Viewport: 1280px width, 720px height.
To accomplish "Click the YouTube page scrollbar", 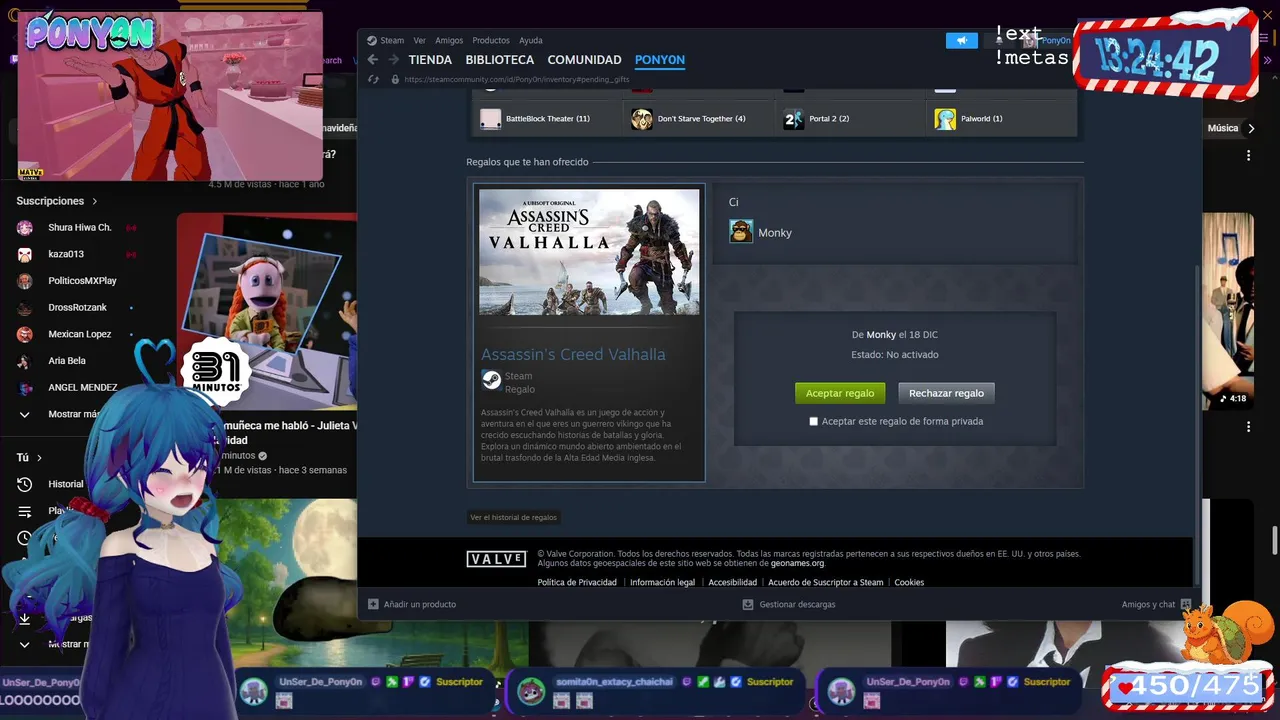I will (1274, 540).
